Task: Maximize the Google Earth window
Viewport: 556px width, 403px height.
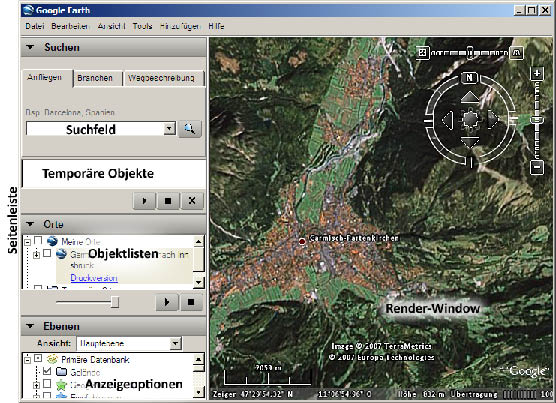Action: 532,10
